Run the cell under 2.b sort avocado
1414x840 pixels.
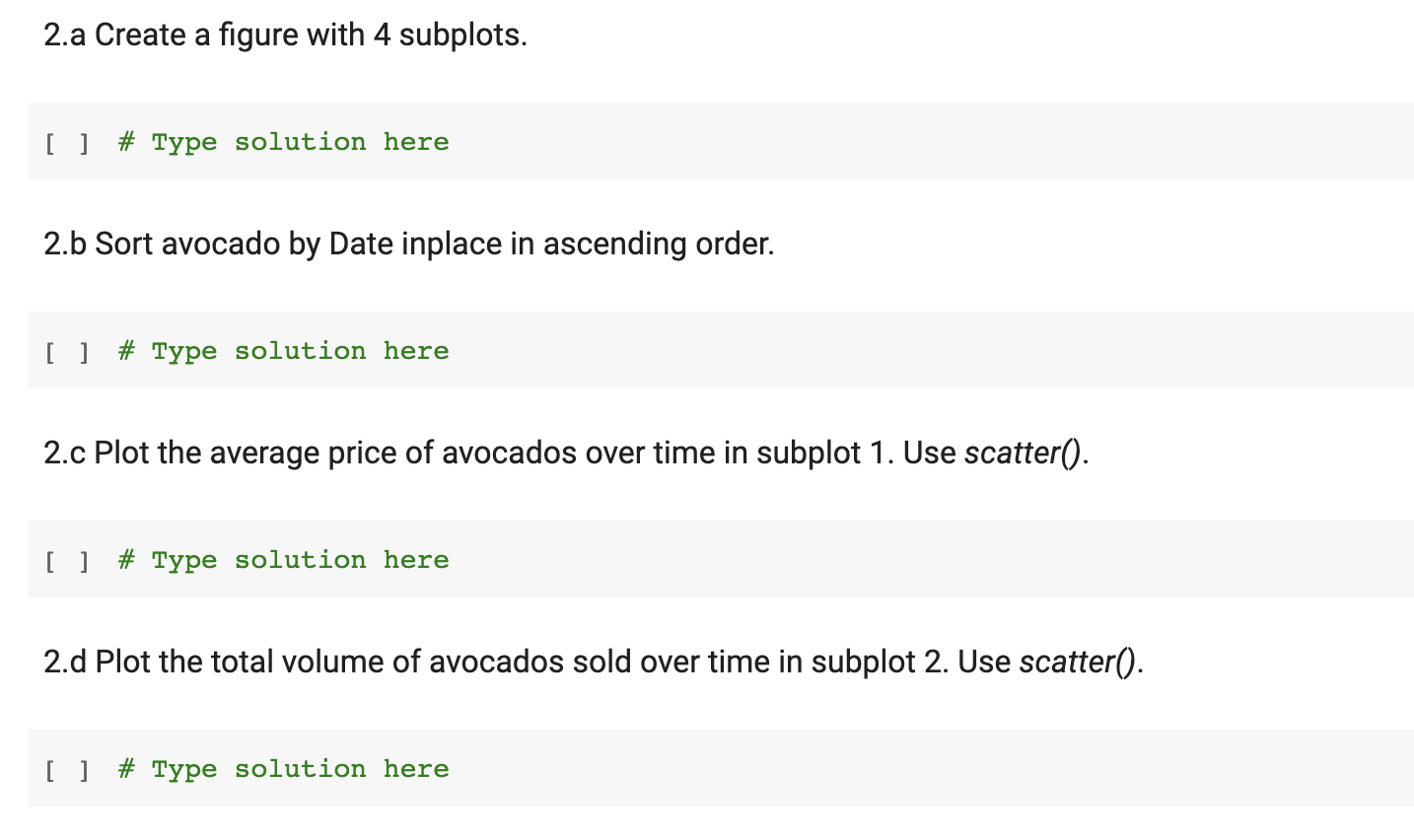tap(67, 352)
